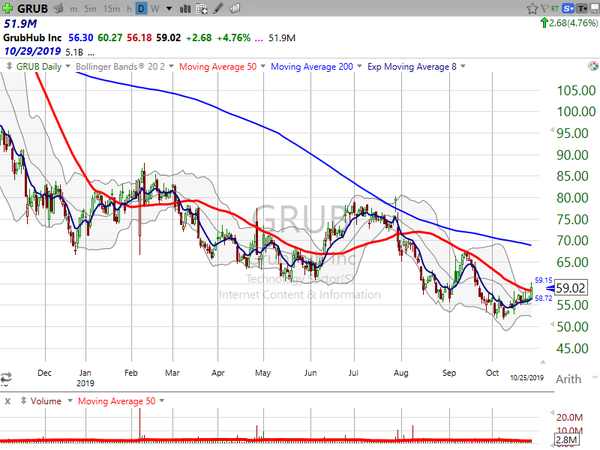
Task: Click the save disk icon
Action: pos(595,8)
